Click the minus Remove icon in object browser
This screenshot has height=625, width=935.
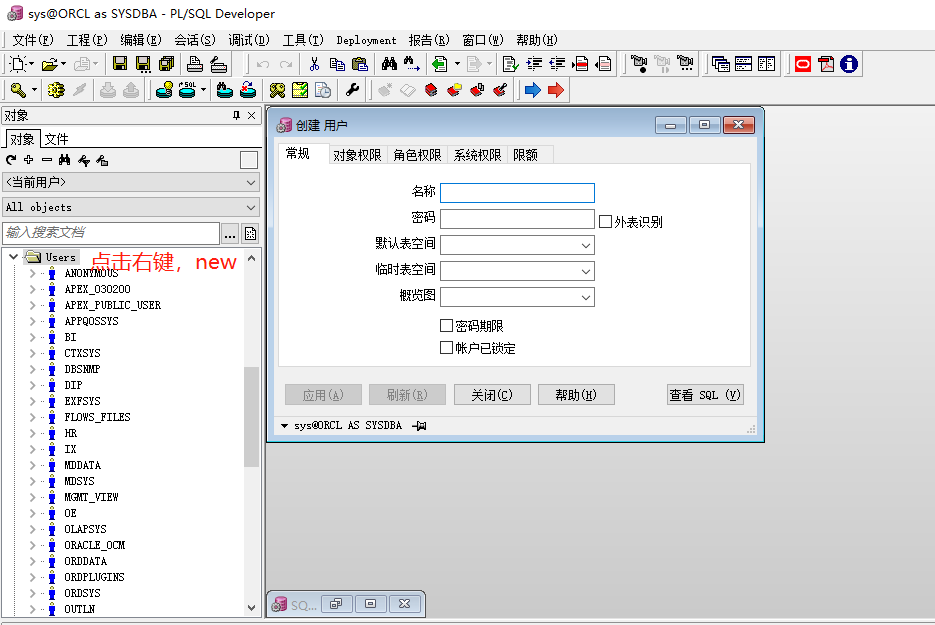tap(47, 160)
